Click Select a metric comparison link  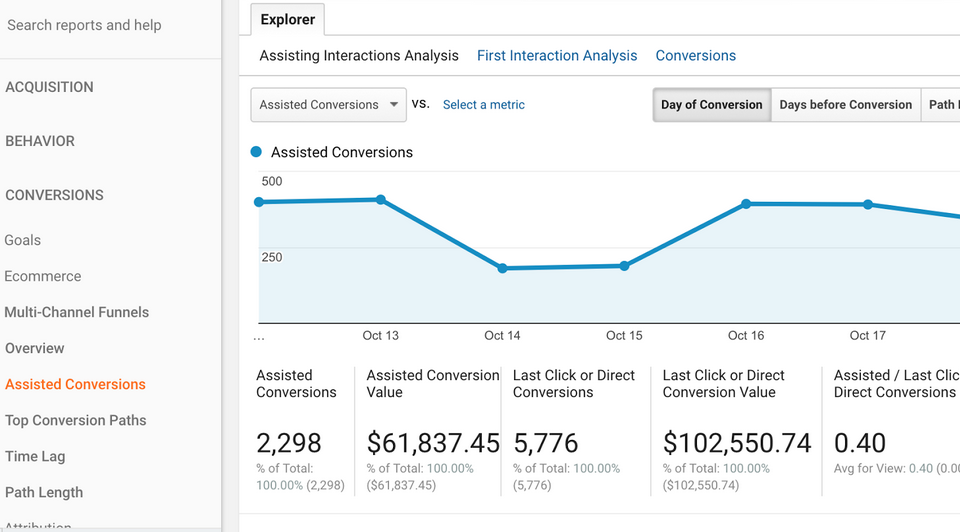(483, 105)
